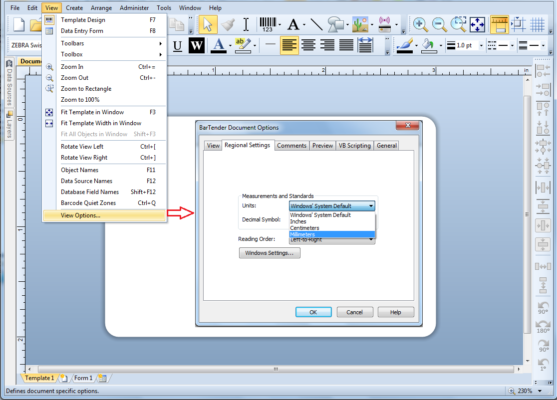Viewport: 557px width, 400px height.
Task: Expand the line thickness 1.0 pt dropdown
Action: (x=481, y=45)
